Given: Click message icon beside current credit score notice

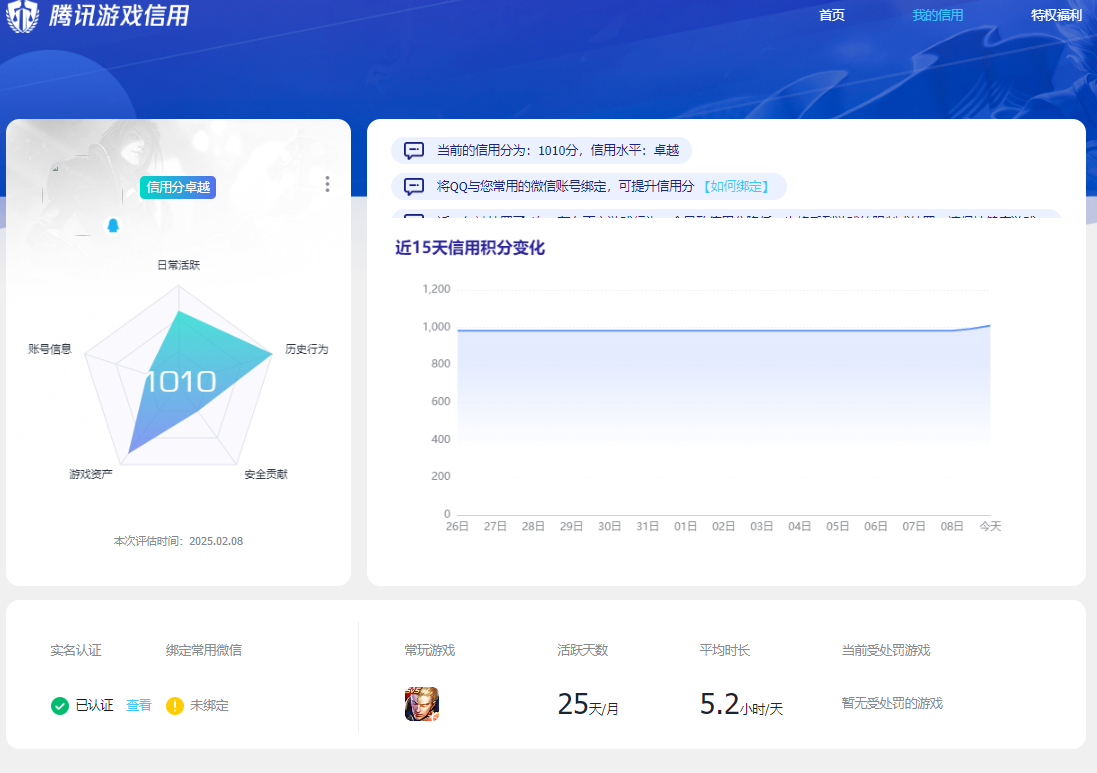Looking at the screenshot, I should click(x=414, y=150).
